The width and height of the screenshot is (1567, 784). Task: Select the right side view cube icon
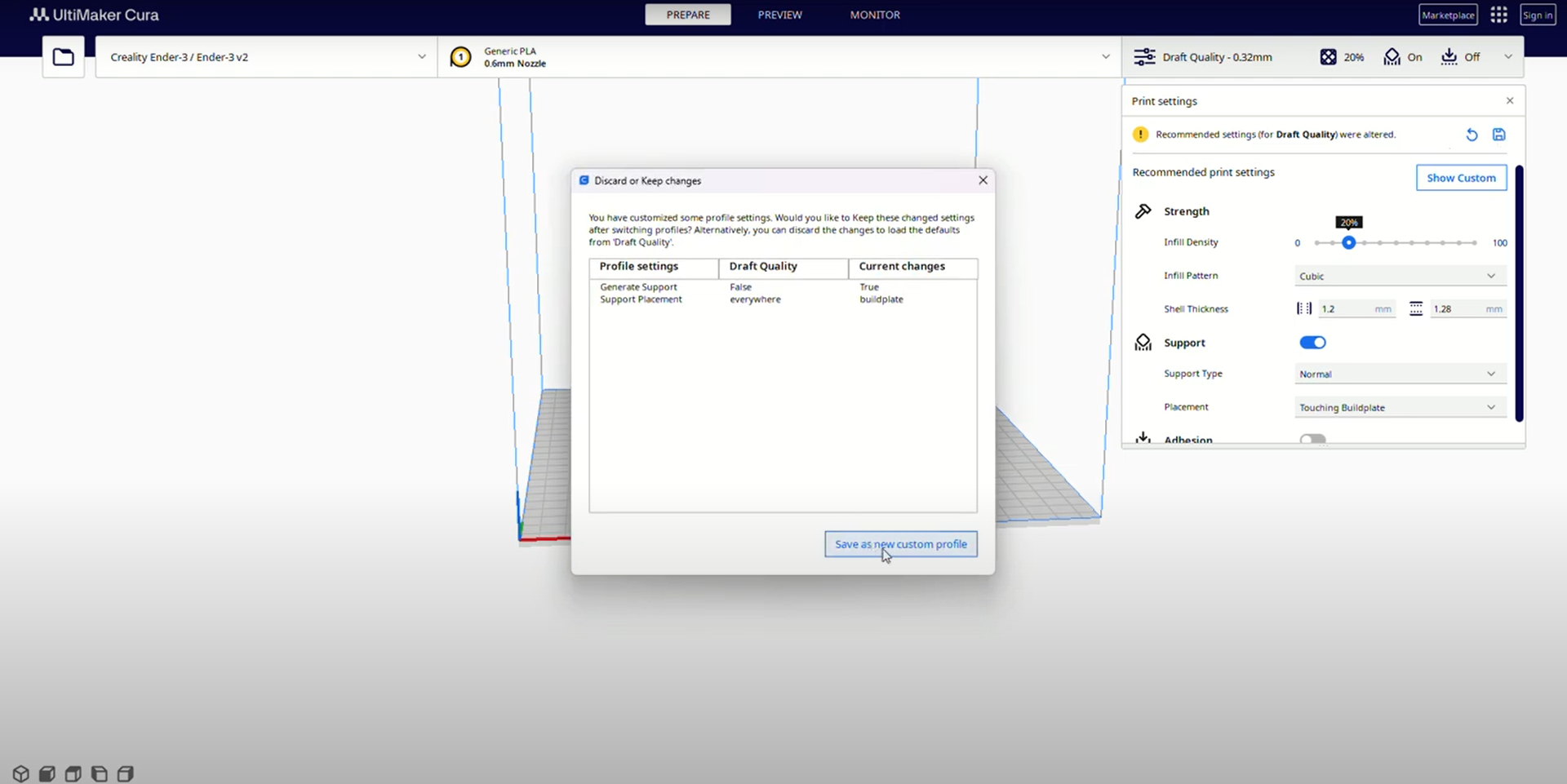coord(126,773)
